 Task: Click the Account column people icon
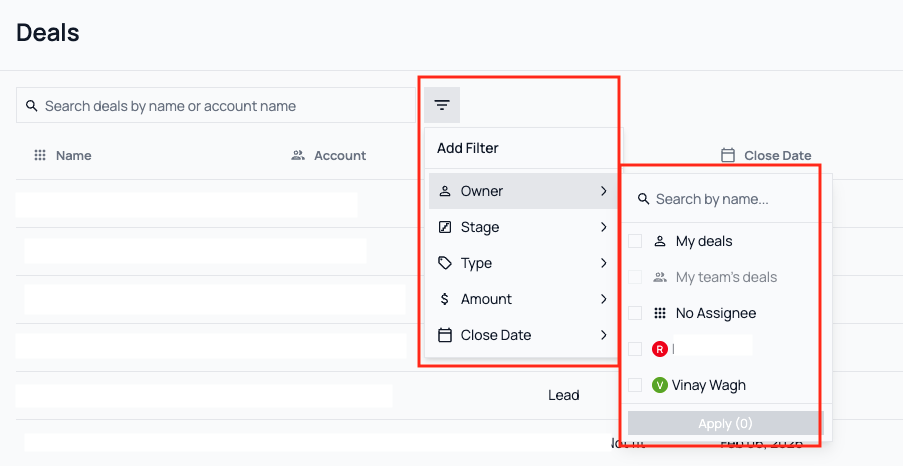pos(298,155)
